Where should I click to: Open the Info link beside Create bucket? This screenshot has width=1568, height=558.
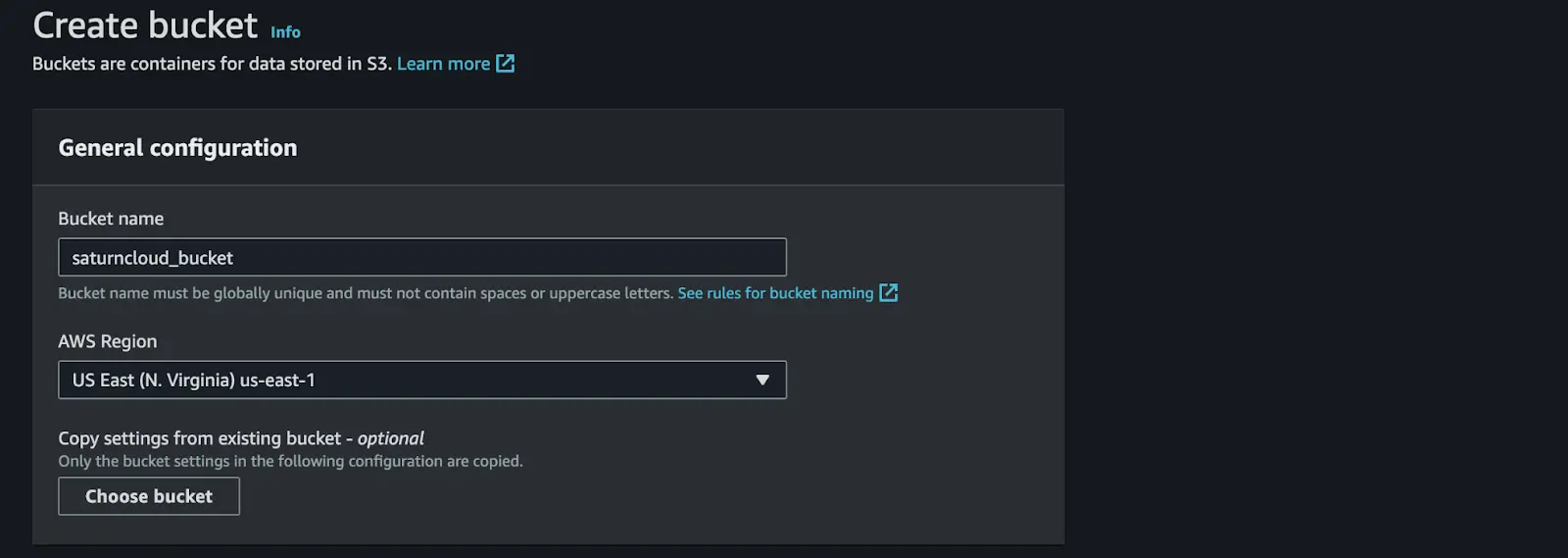click(x=285, y=32)
